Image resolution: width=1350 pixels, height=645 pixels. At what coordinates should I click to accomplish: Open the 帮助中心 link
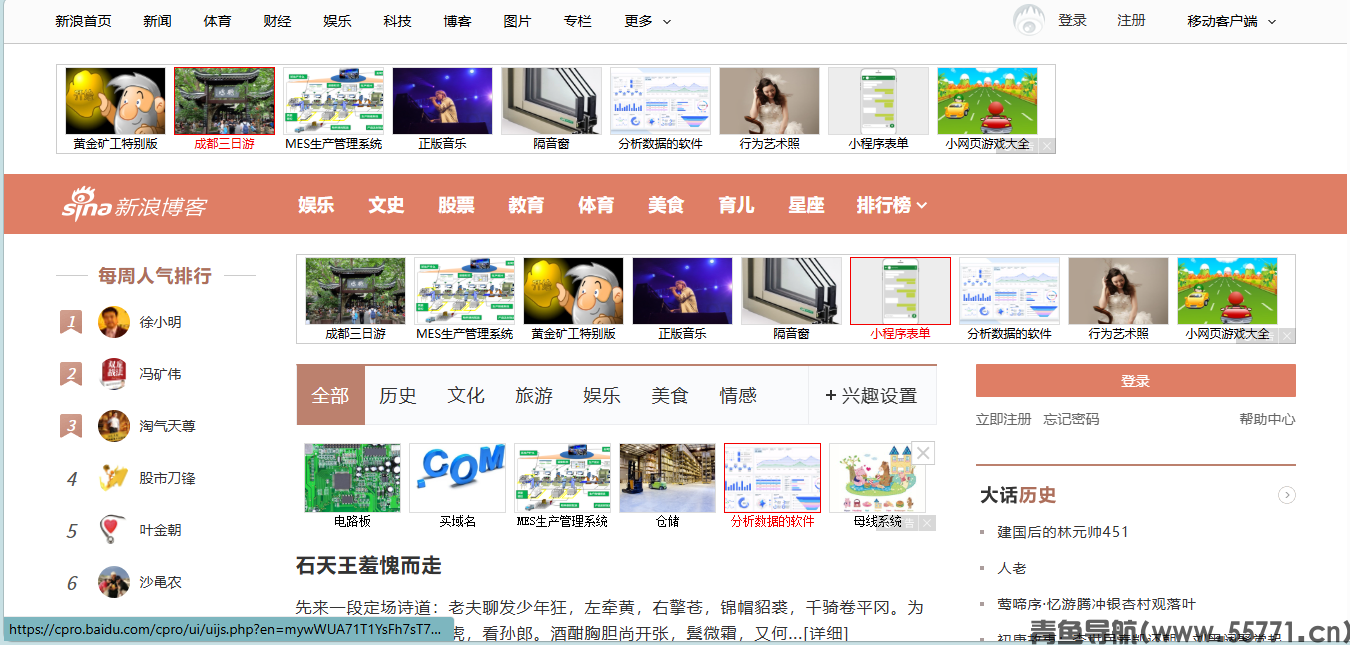coord(1267,419)
